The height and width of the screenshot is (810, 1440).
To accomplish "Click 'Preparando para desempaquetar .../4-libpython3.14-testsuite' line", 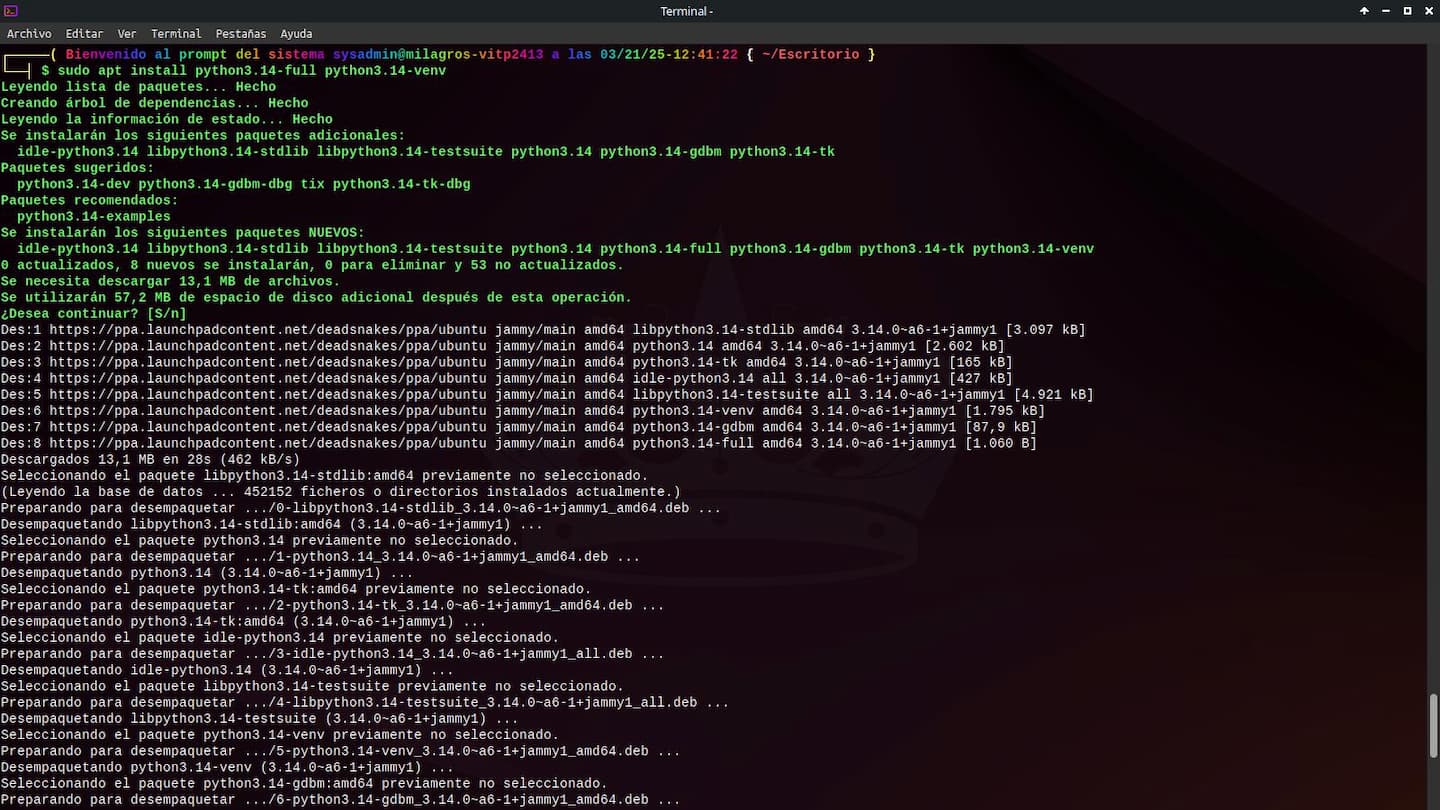I will click(x=365, y=702).
